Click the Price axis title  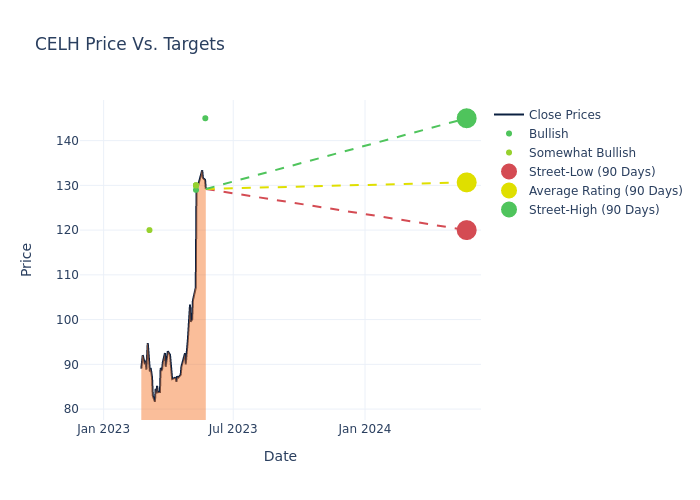pos(27,259)
